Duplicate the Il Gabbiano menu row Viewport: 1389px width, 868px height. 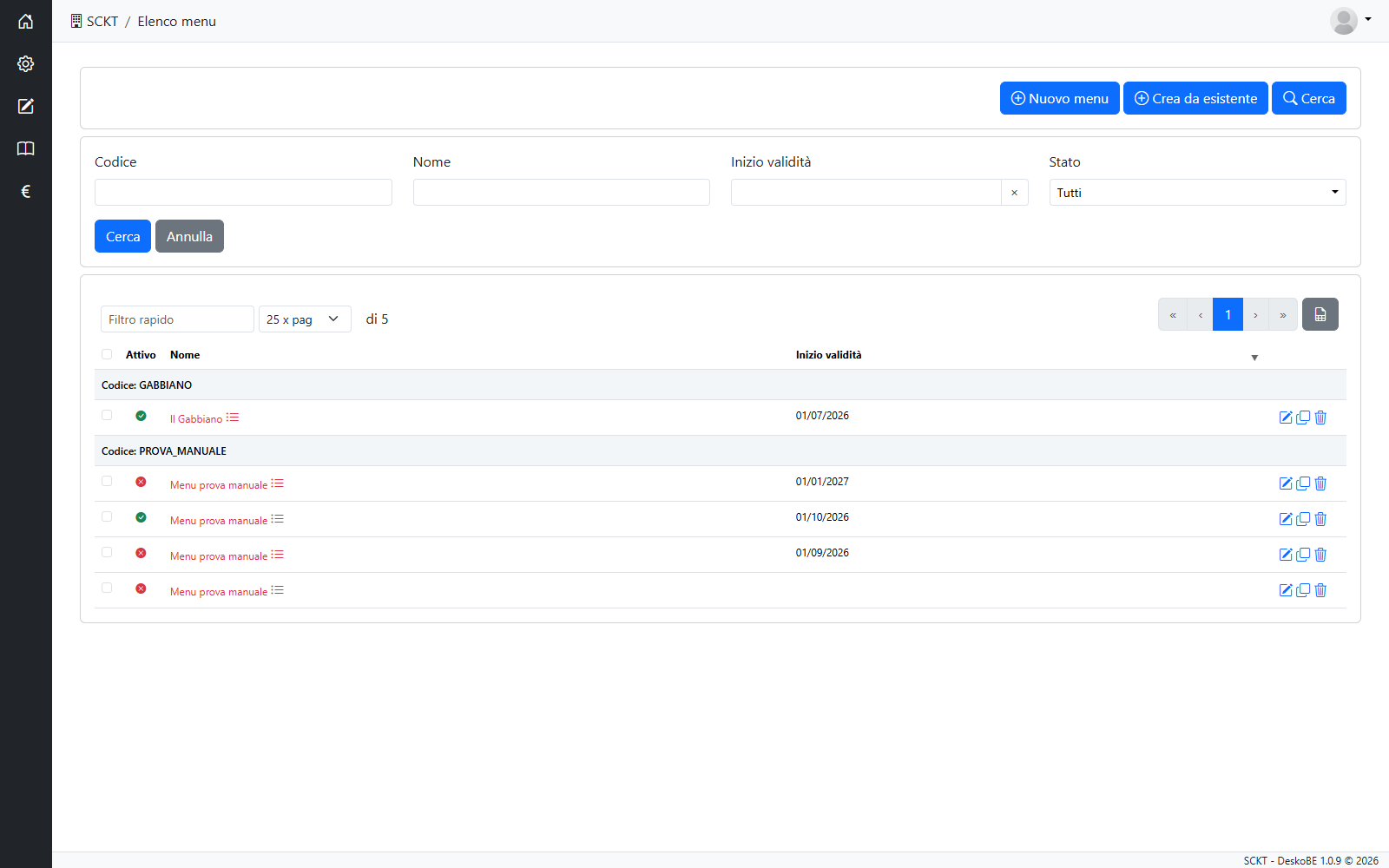click(1303, 418)
